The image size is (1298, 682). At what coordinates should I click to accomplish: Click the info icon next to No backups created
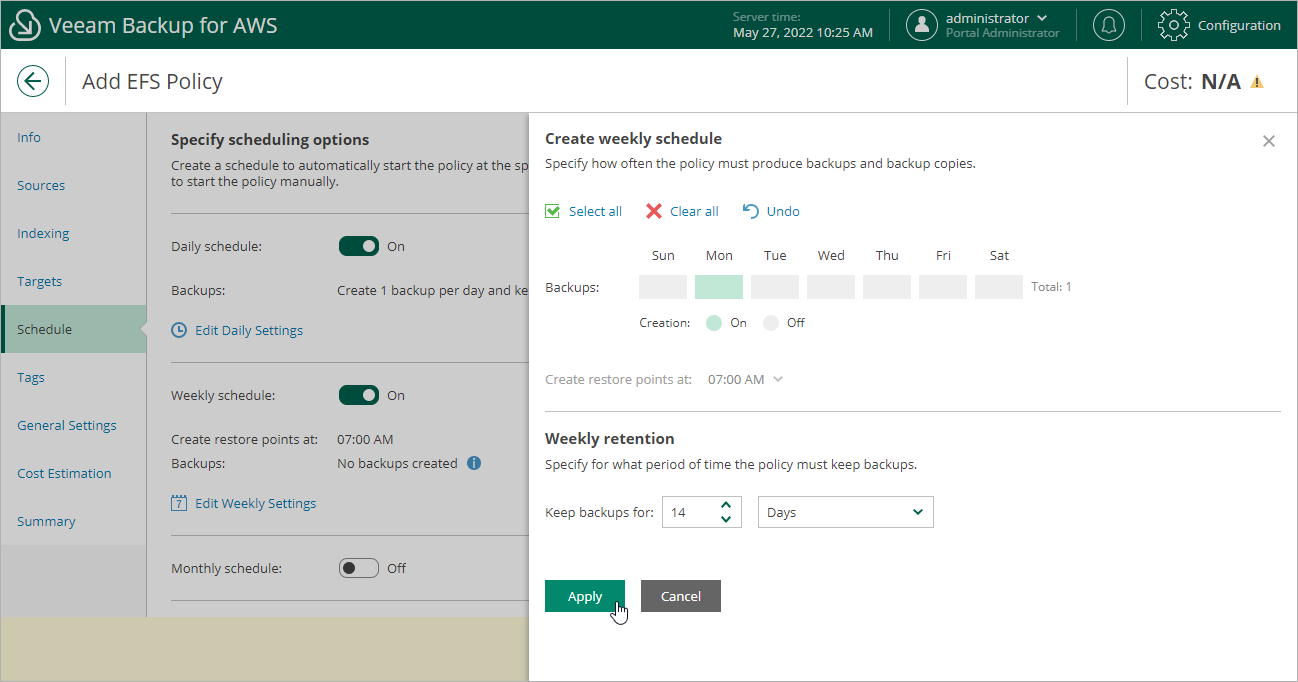(474, 463)
